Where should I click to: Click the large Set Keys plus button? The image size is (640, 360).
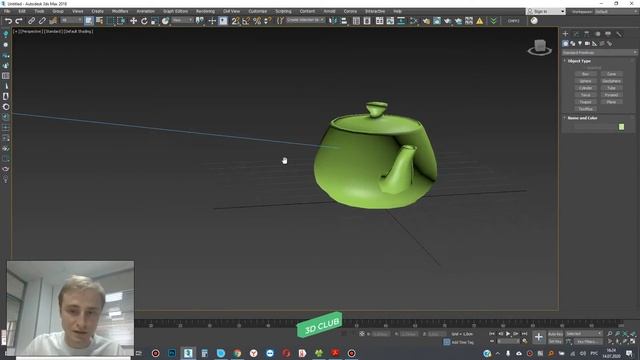click(539, 337)
